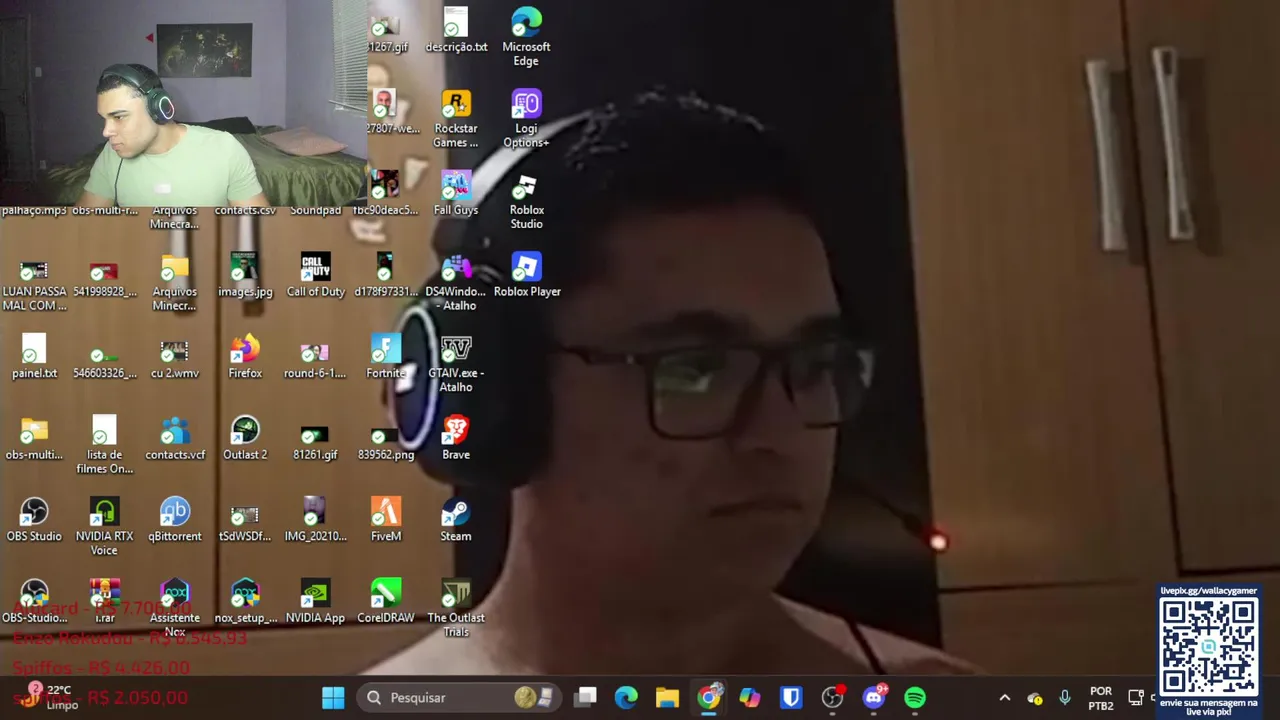Open qBittorrent desktop shortcut
The width and height of the screenshot is (1280, 720).
pos(175,520)
